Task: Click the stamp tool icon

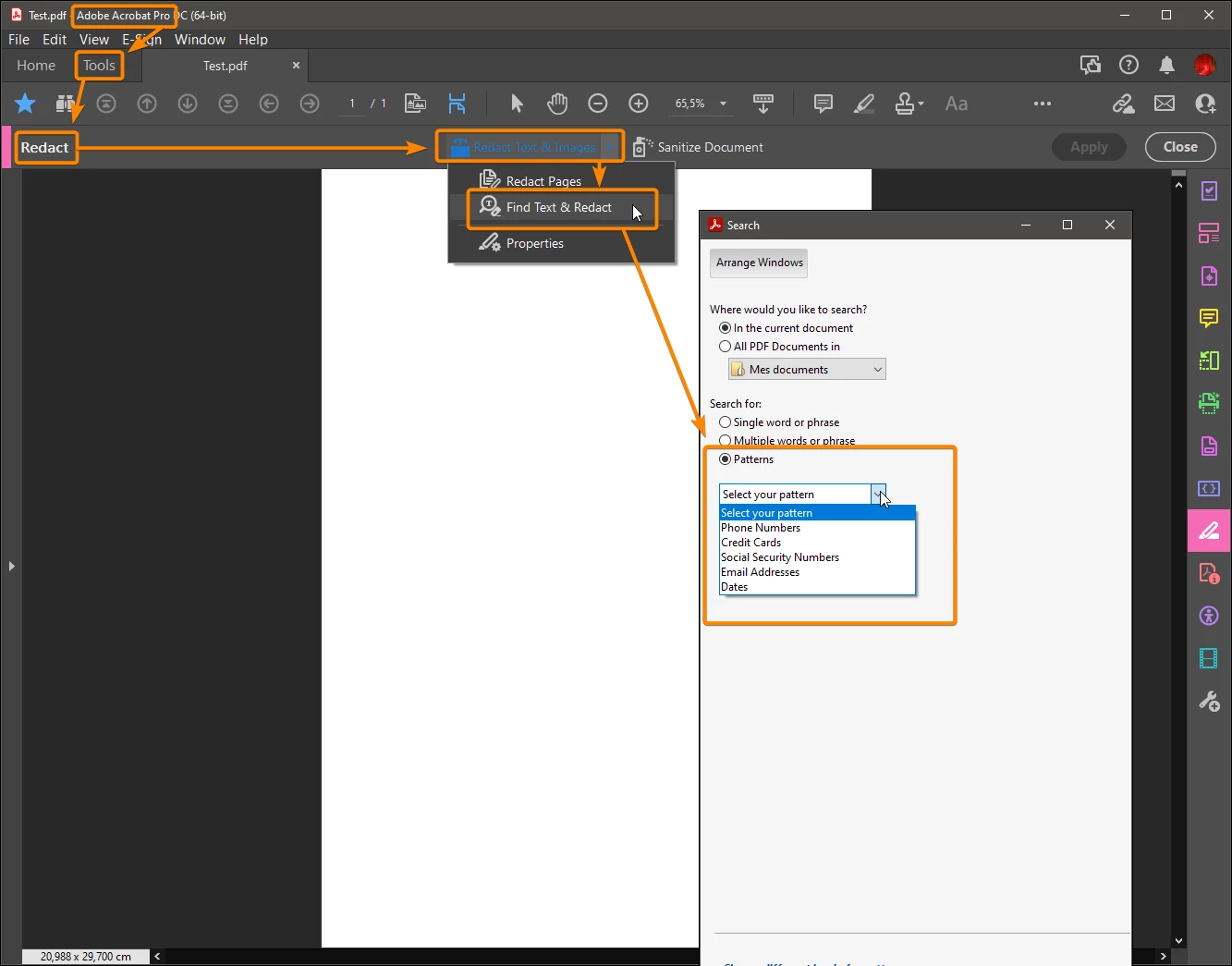Action: point(905,104)
